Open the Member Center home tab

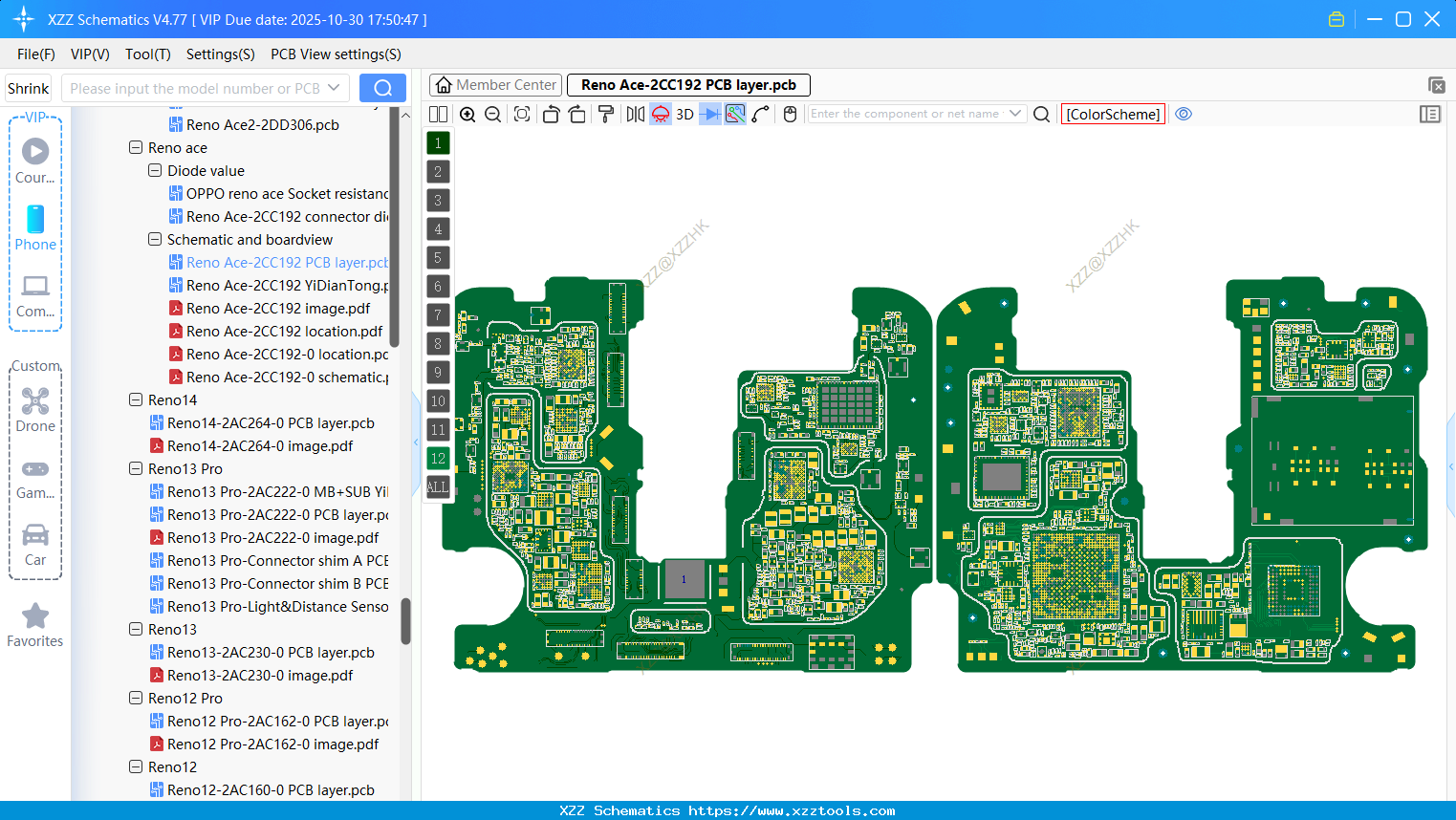[496, 85]
